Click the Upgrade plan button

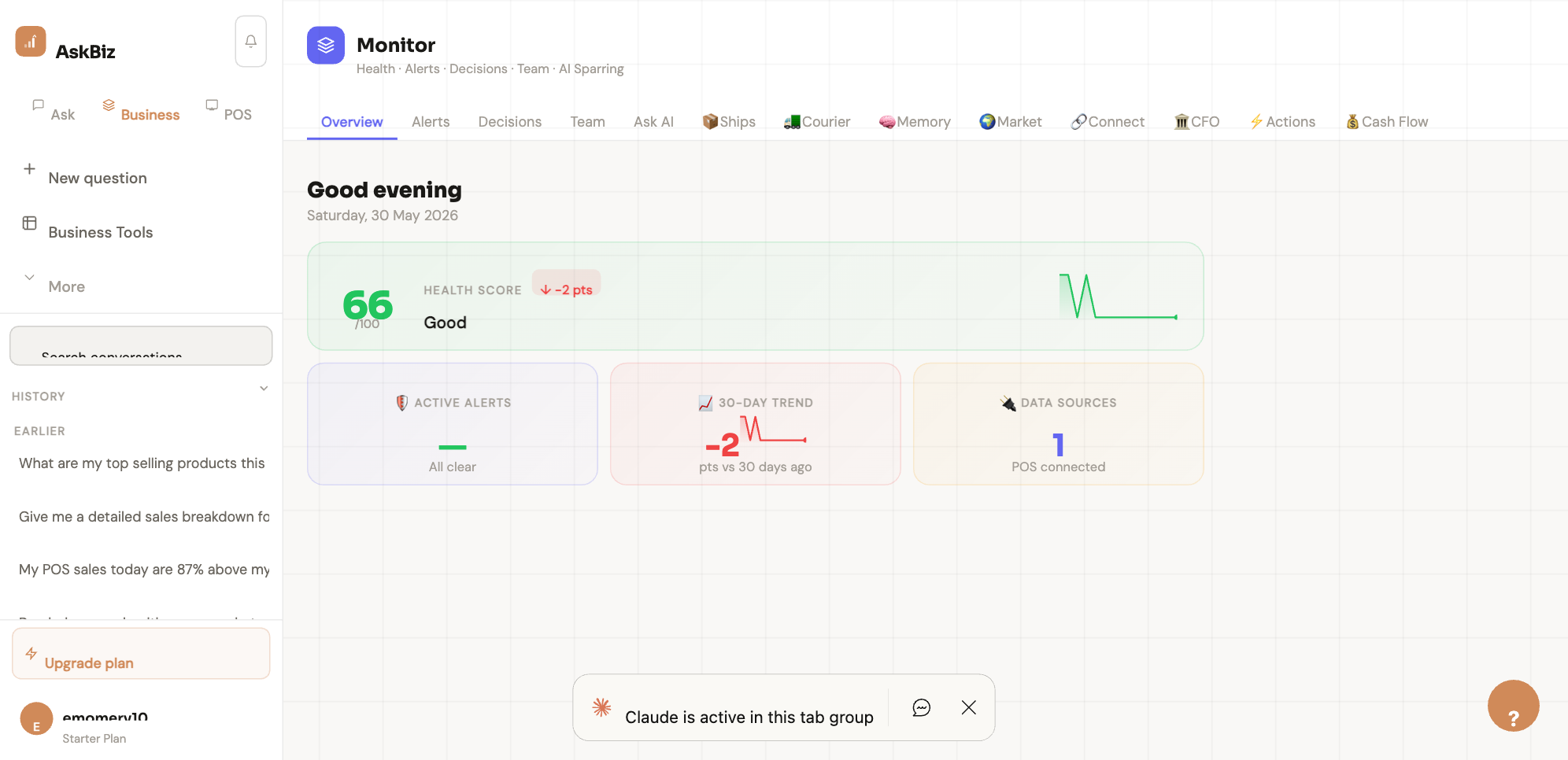click(141, 653)
